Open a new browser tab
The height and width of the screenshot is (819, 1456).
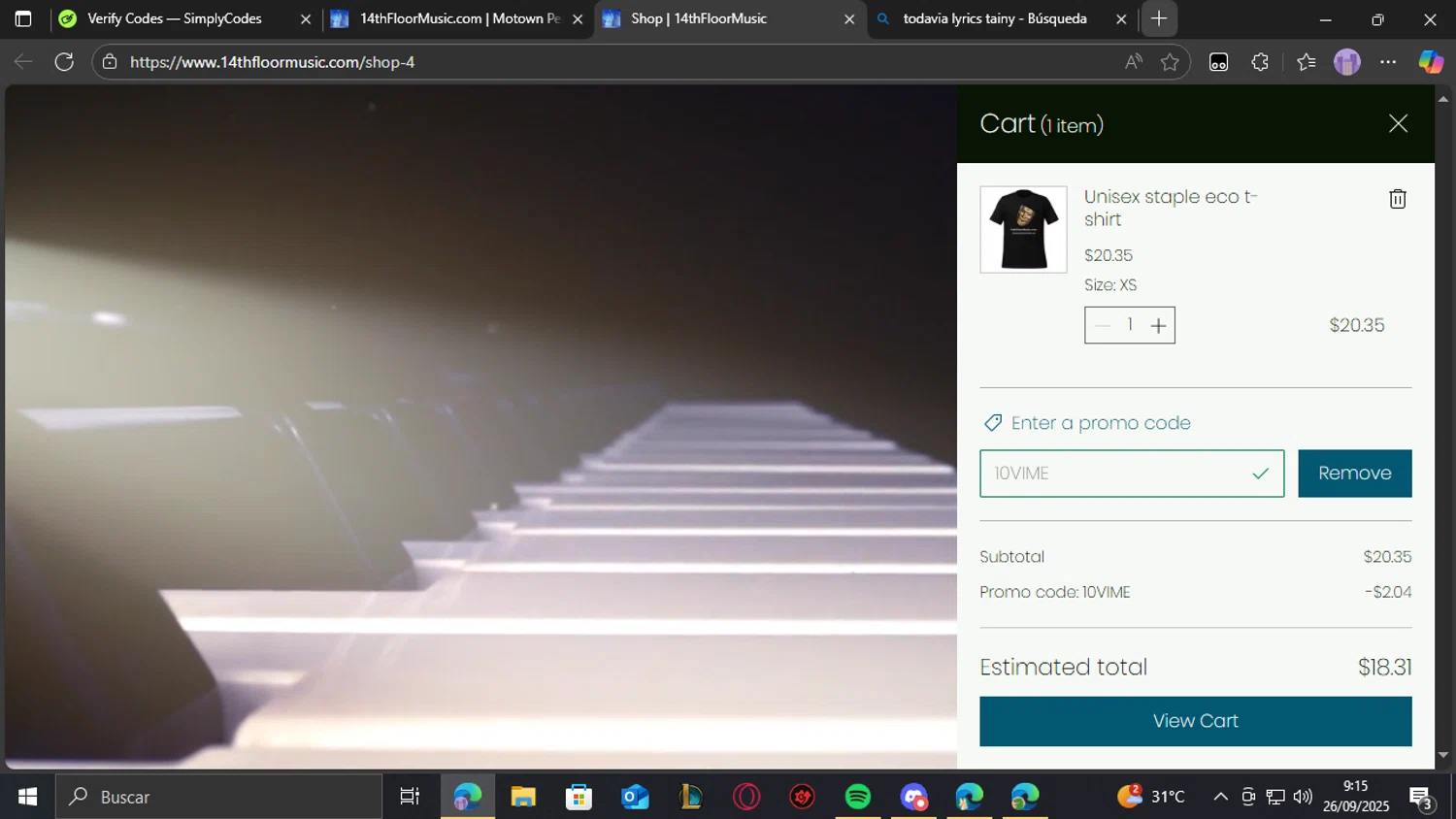(x=1159, y=18)
